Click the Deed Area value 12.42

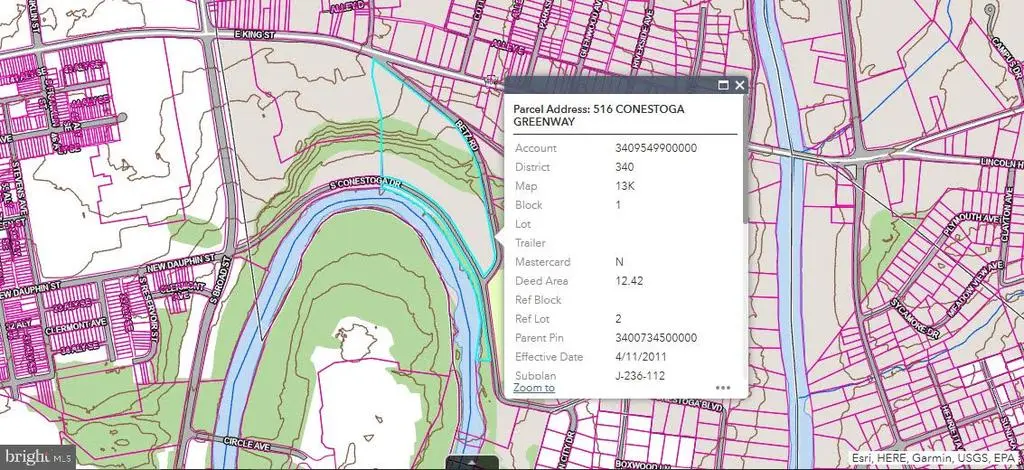pos(629,281)
